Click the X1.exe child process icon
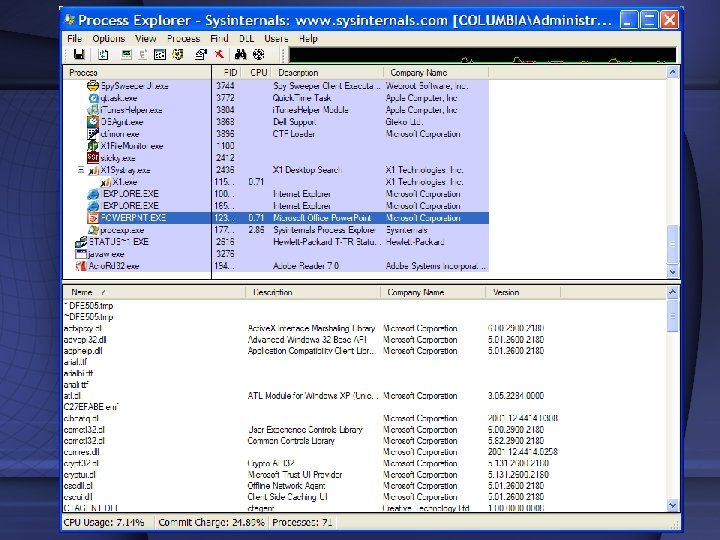This screenshot has height=540, width=720. pos(106,182)
